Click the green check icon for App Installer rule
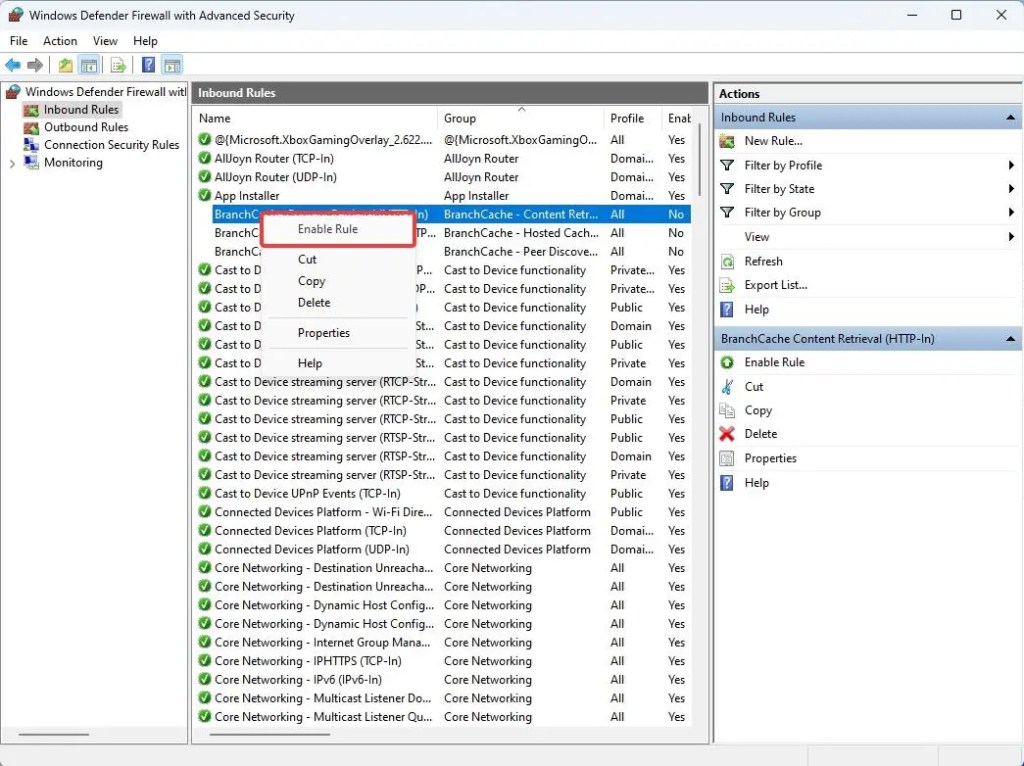 204,195
